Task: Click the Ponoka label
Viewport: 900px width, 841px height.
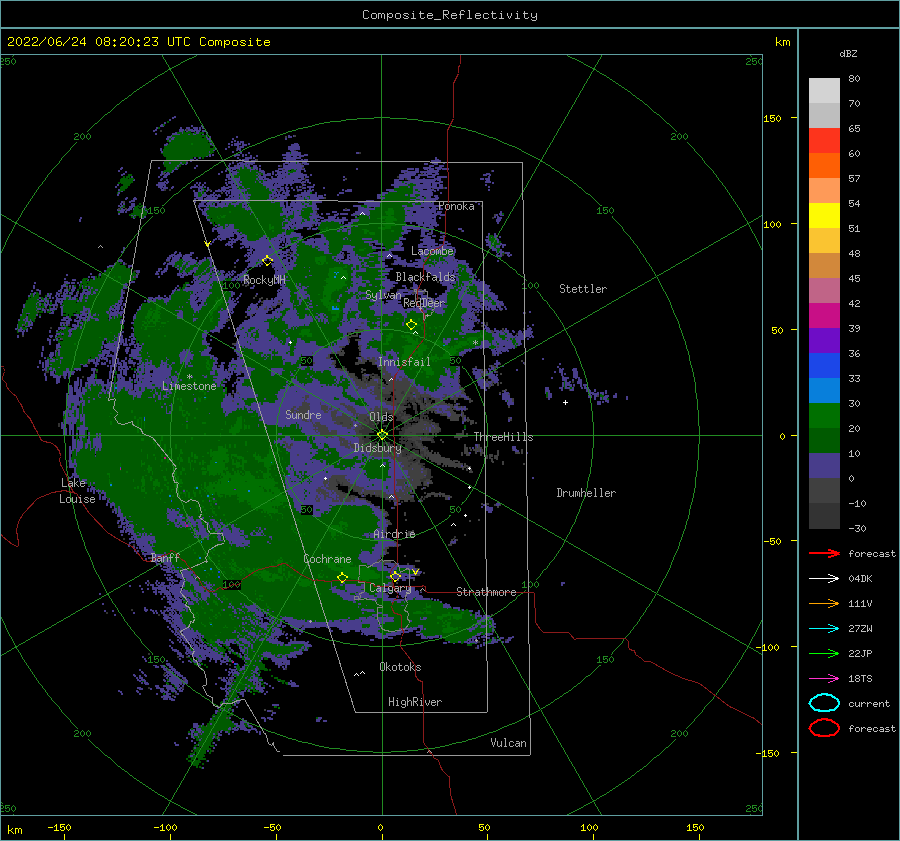Action: (456, 206)
